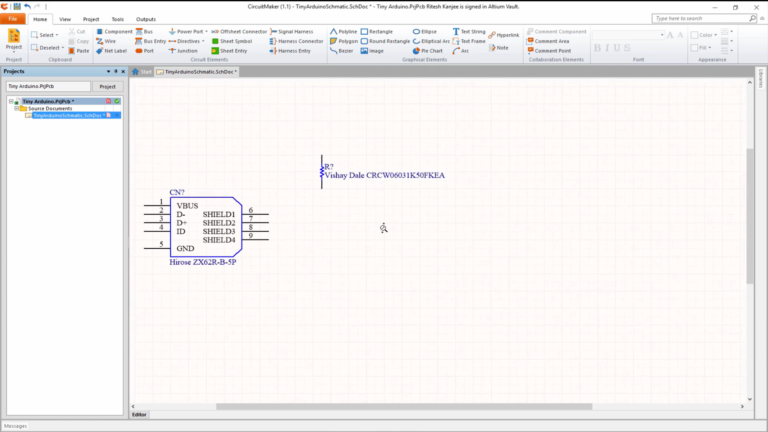Open the Outputs ribbon tab
The image size is (768, 432).
point(146,19)
